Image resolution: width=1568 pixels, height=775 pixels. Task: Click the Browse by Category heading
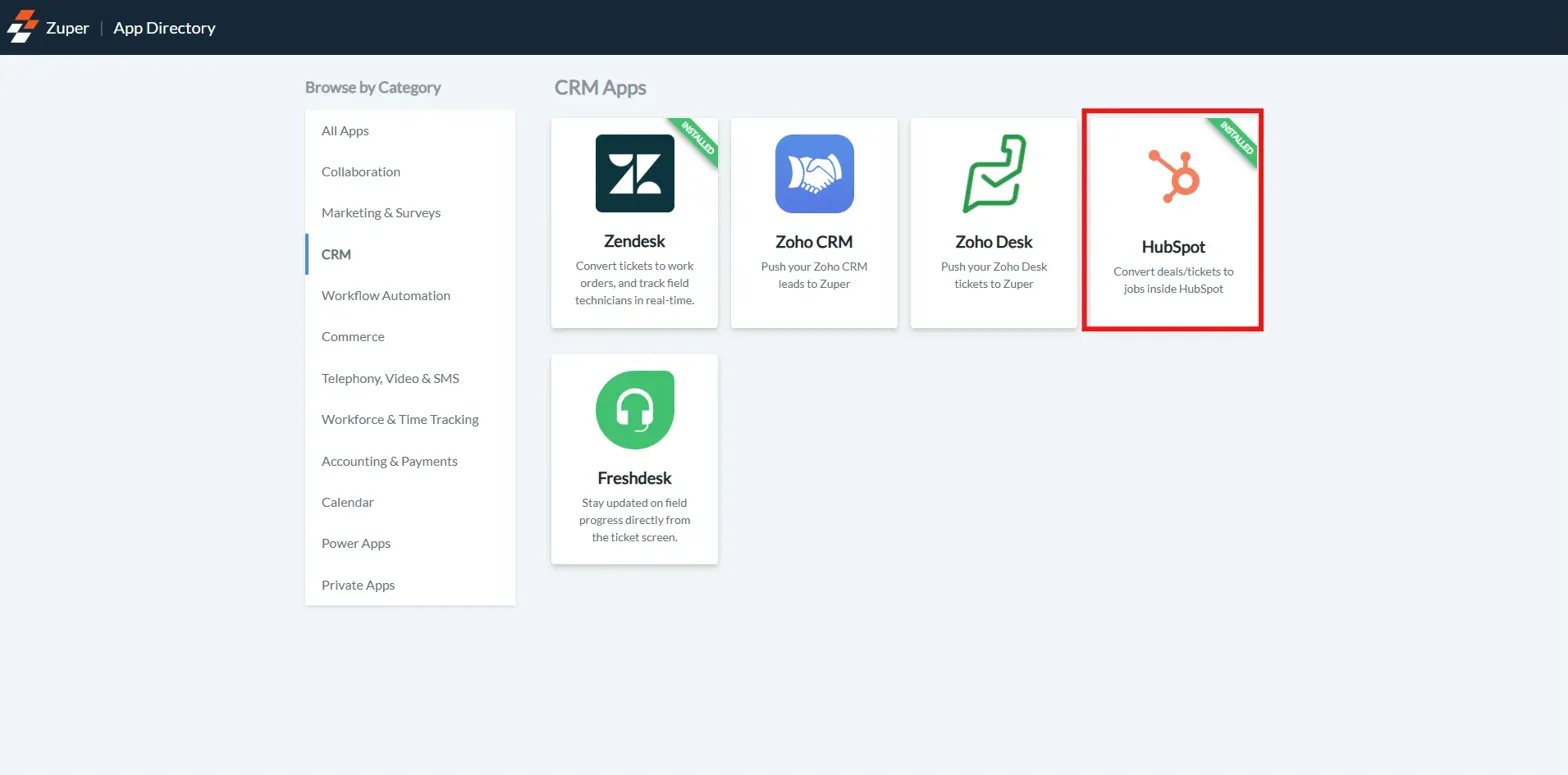373,88
